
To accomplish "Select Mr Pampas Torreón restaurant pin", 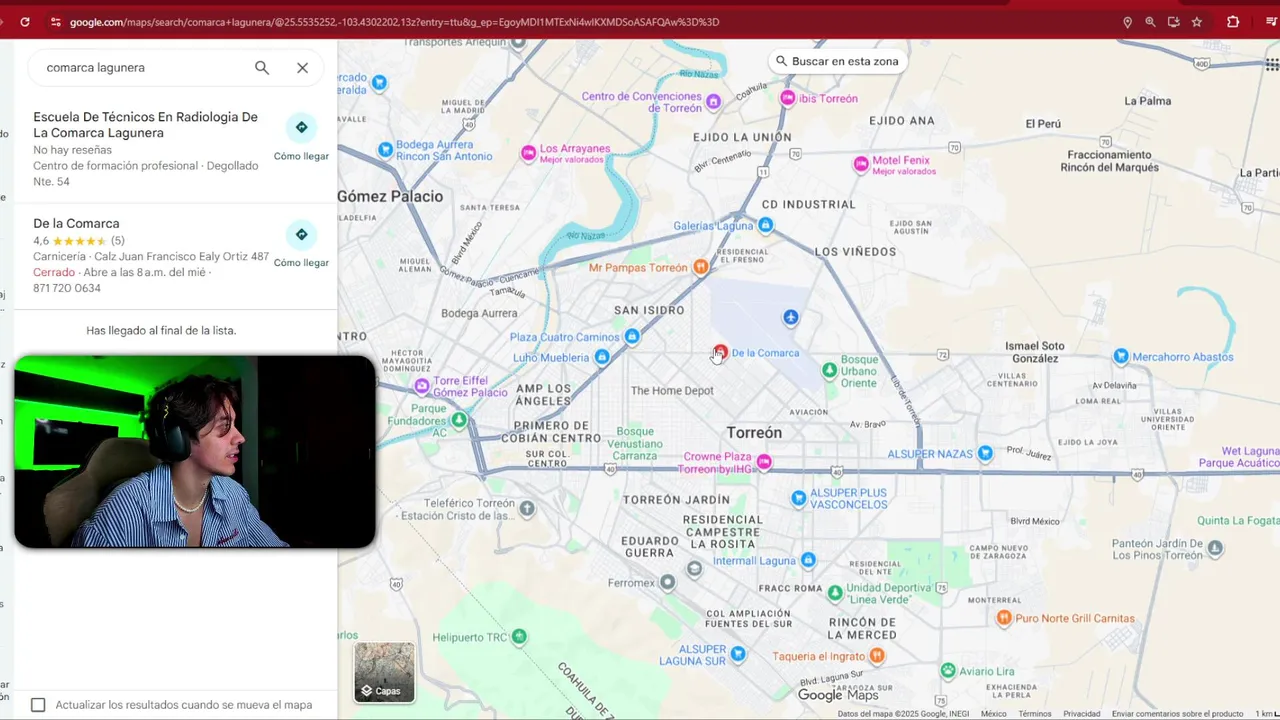I will (701, 267).
